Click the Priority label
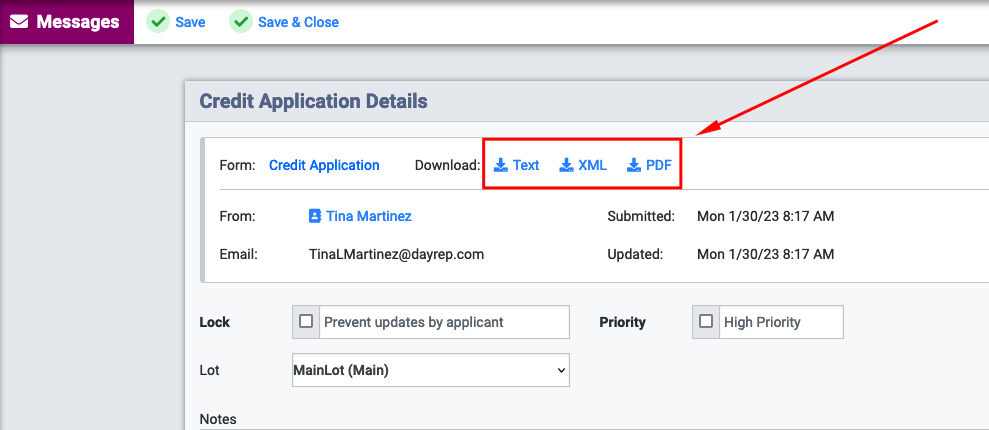The image size is (989, 430). [623, 322]
